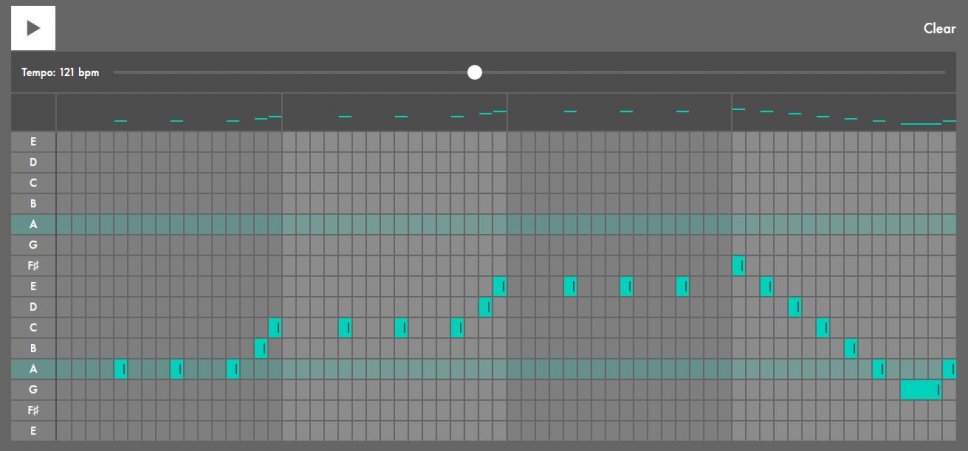Click the long G marker in the overview strip
The image size is (968, 451).
(x=921, y=123)
